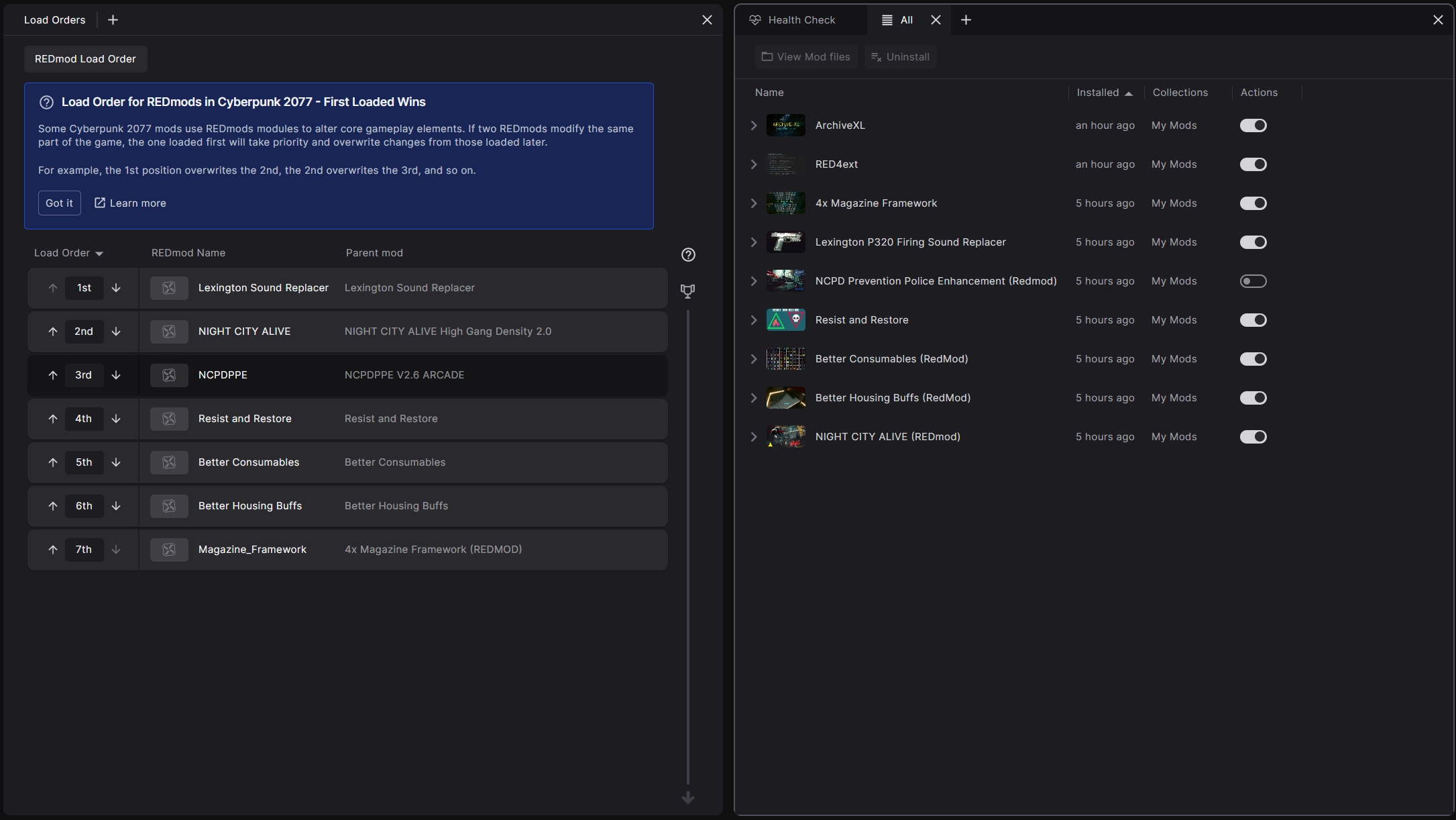Open Resist and Restore mod thumbnail
Viewport: 1456px width, 820px height.
785,320
